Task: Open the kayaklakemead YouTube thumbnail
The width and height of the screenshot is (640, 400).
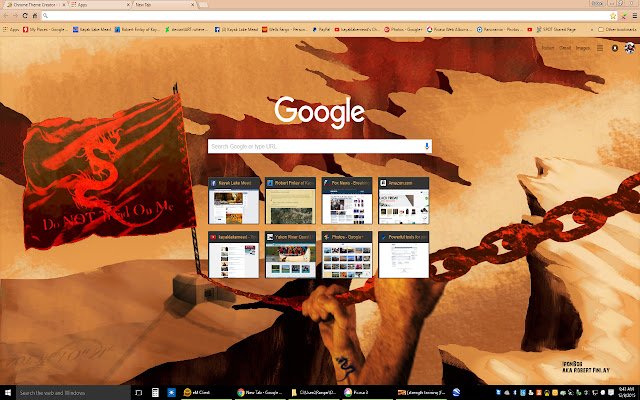Action: [x=234, y=255]
